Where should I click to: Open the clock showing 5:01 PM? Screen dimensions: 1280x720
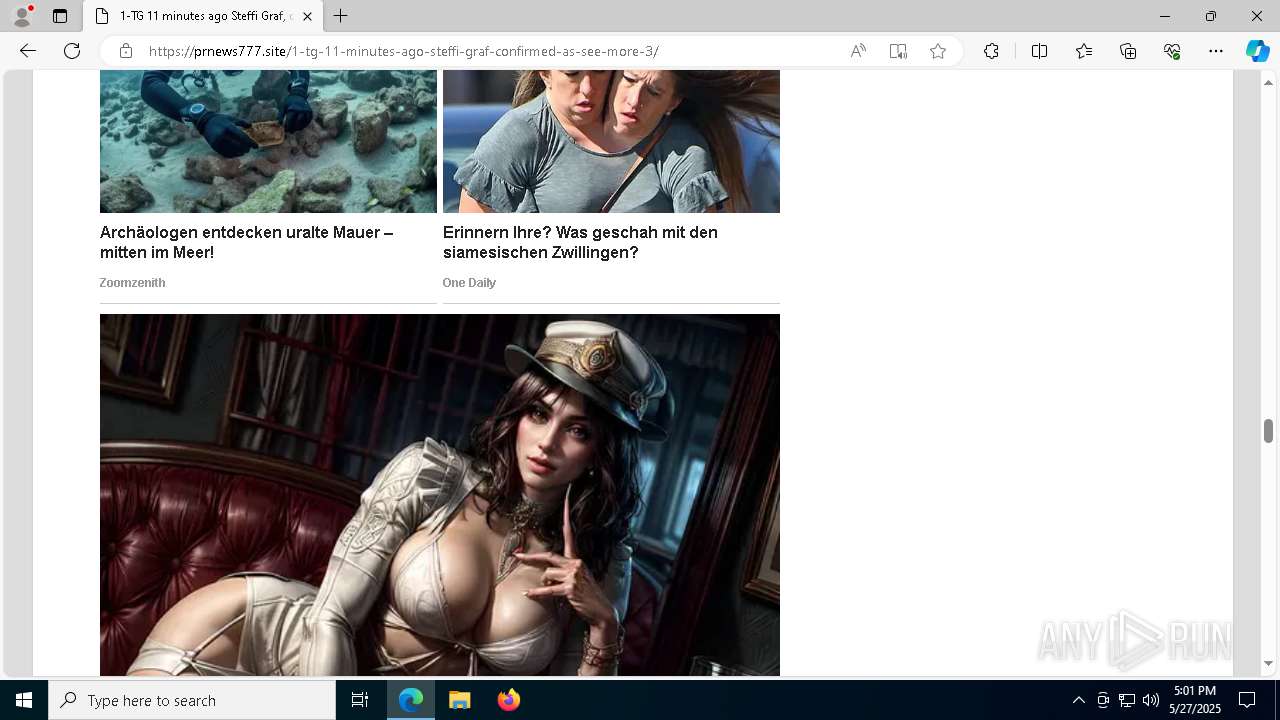pyautogui.click(x=1195, y=700)
